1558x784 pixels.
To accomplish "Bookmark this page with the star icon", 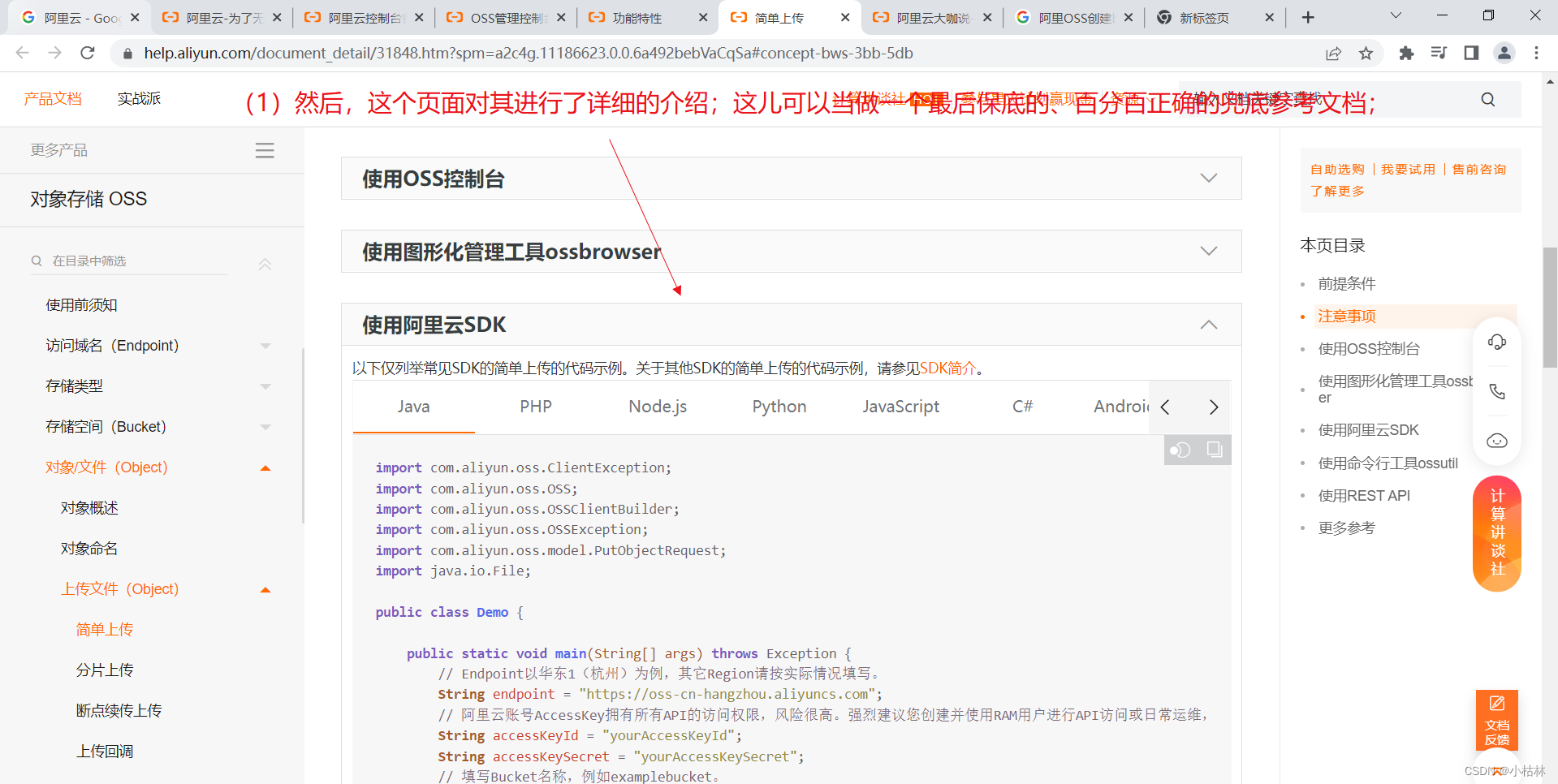I will point(1366,53).
